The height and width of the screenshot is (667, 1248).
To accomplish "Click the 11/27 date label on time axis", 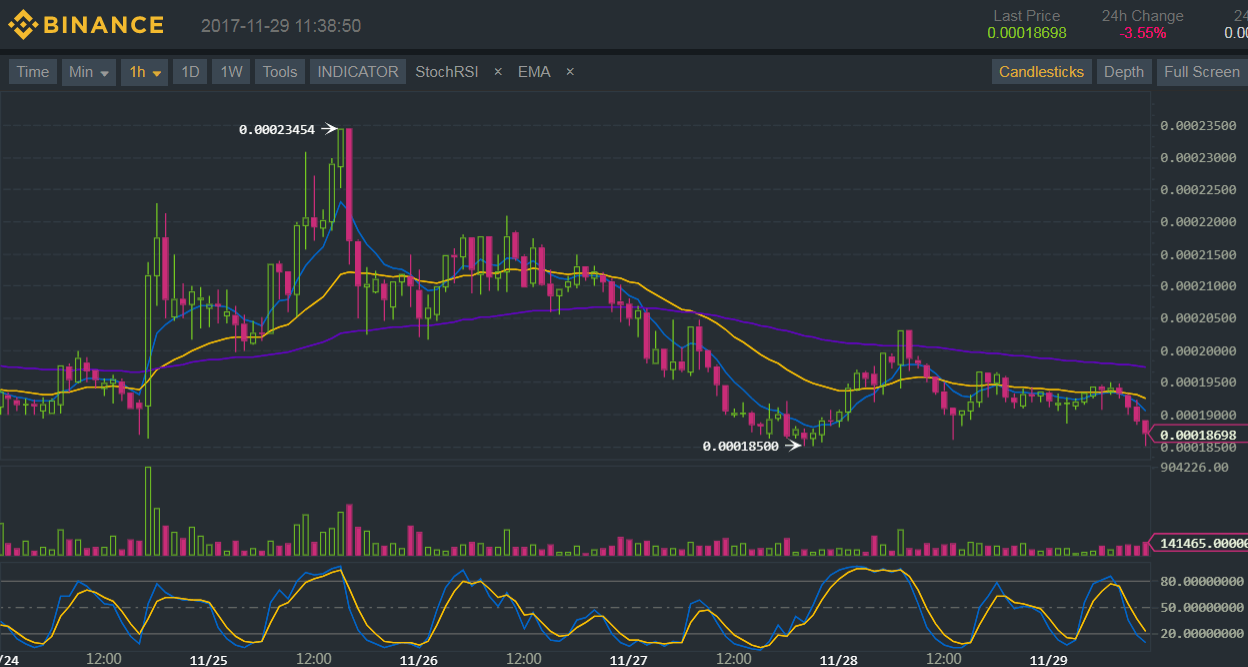I will pos(628,660).
